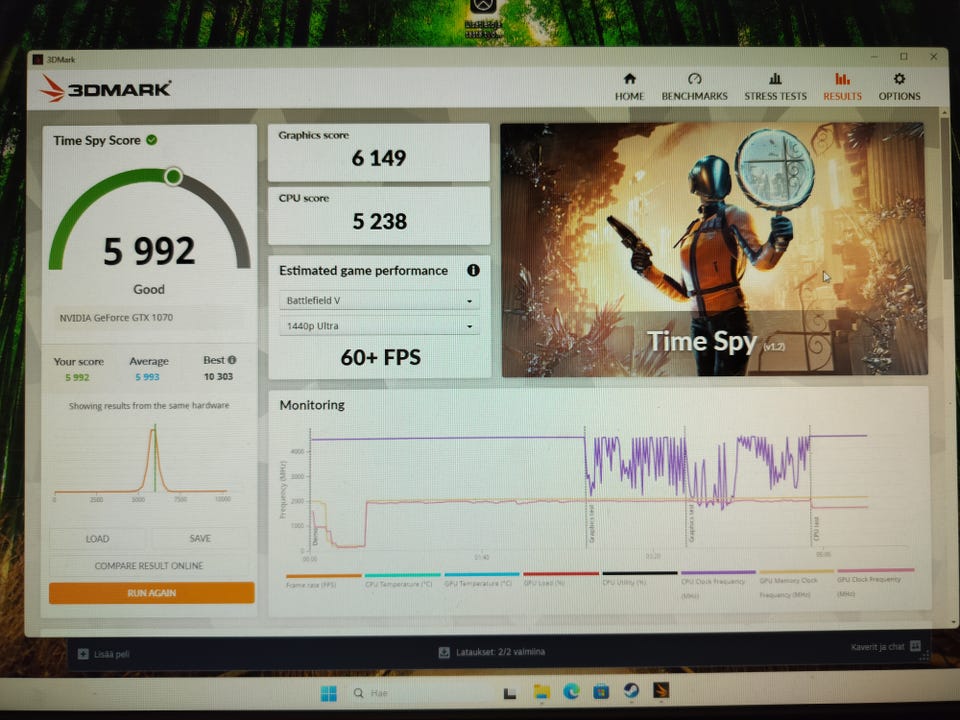Toggle the GPU Clock Frequency legend item
Screen dimensions: 960x720
(x=875, y=582)
